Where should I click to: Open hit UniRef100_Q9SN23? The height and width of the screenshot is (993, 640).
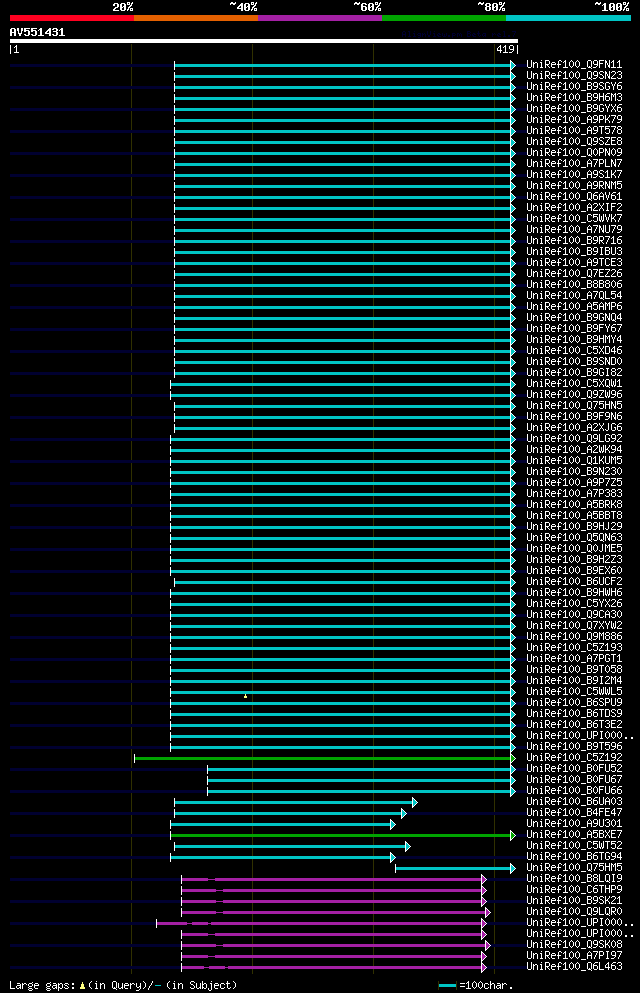pyautogui.click(x=574, y=75)
